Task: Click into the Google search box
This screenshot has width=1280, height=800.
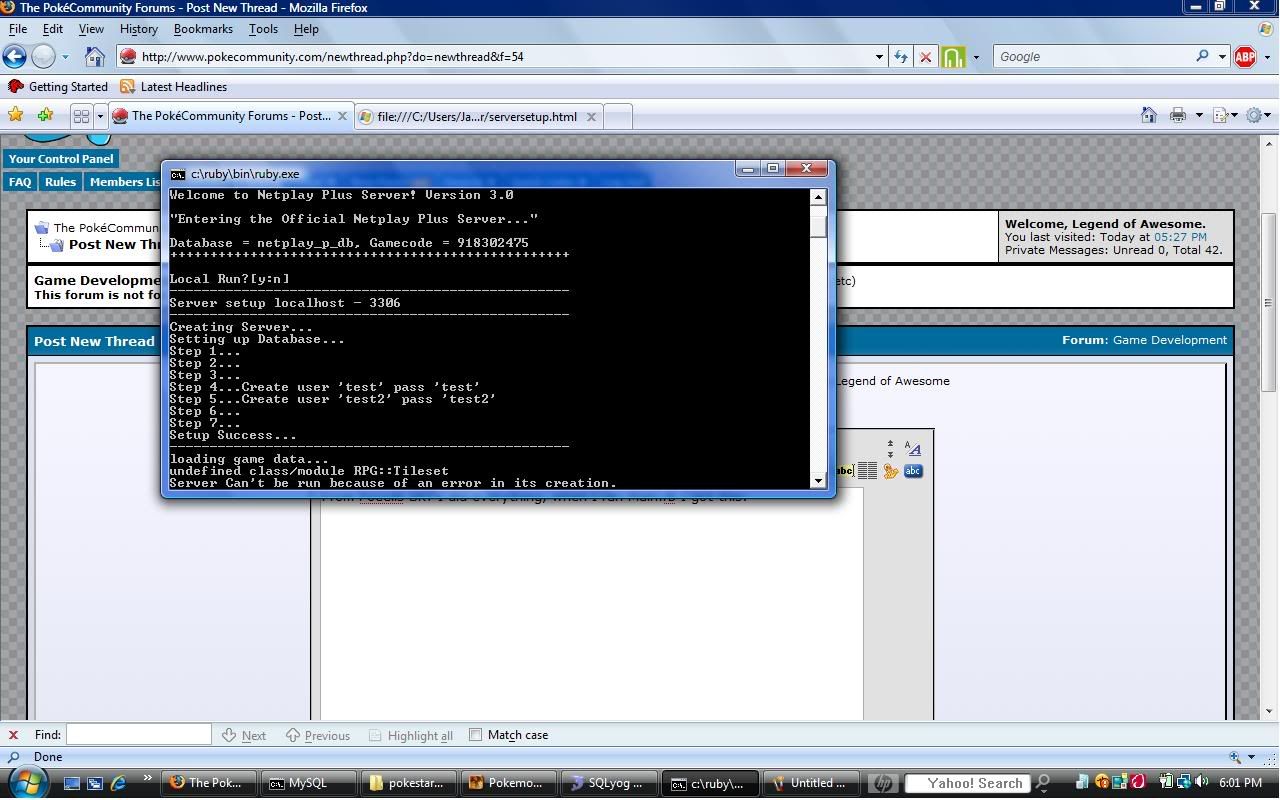Action: coord(1095,57)
